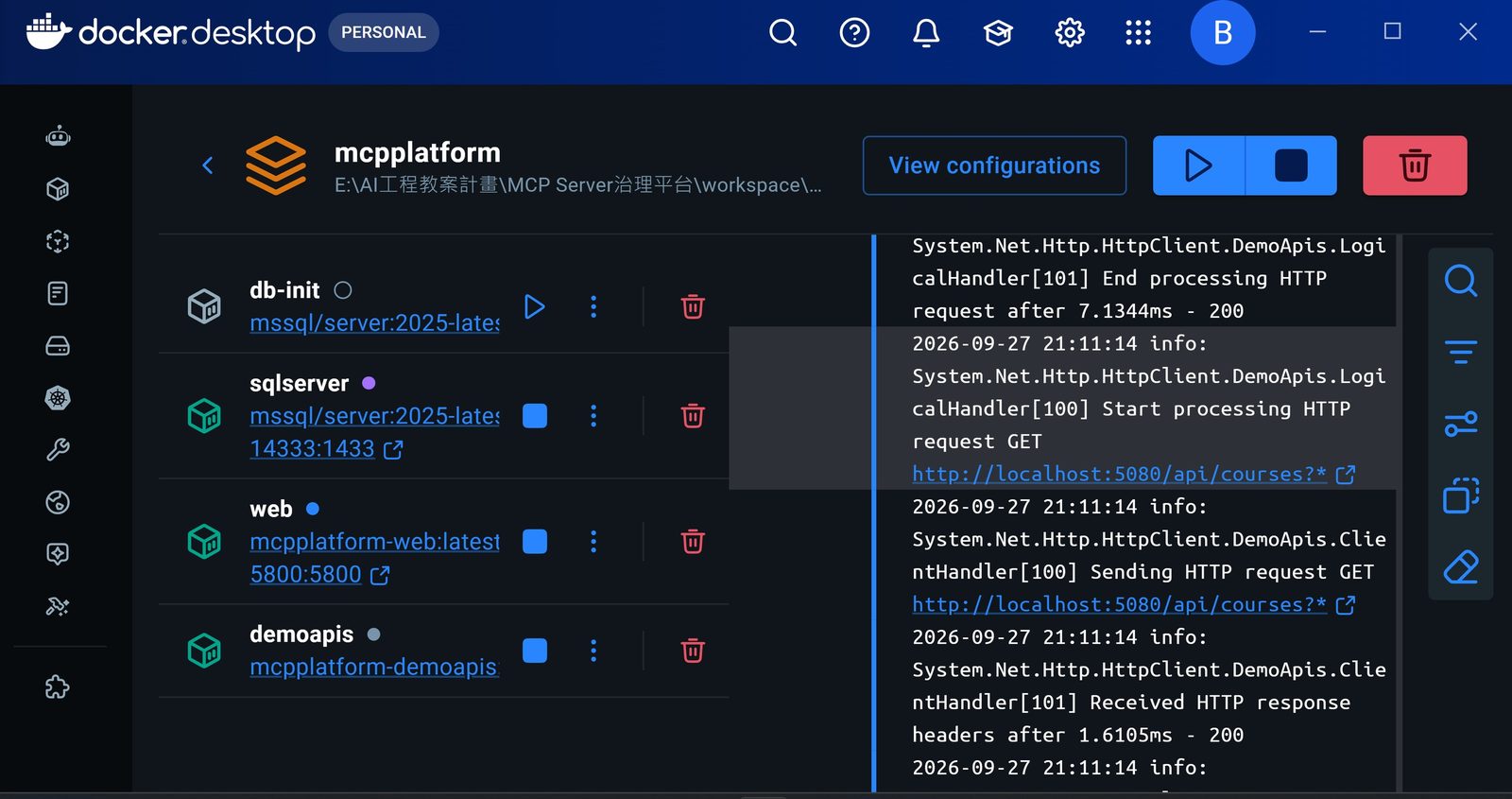Delete the db-init container
1512x799 pixels.
coord(693,306)
